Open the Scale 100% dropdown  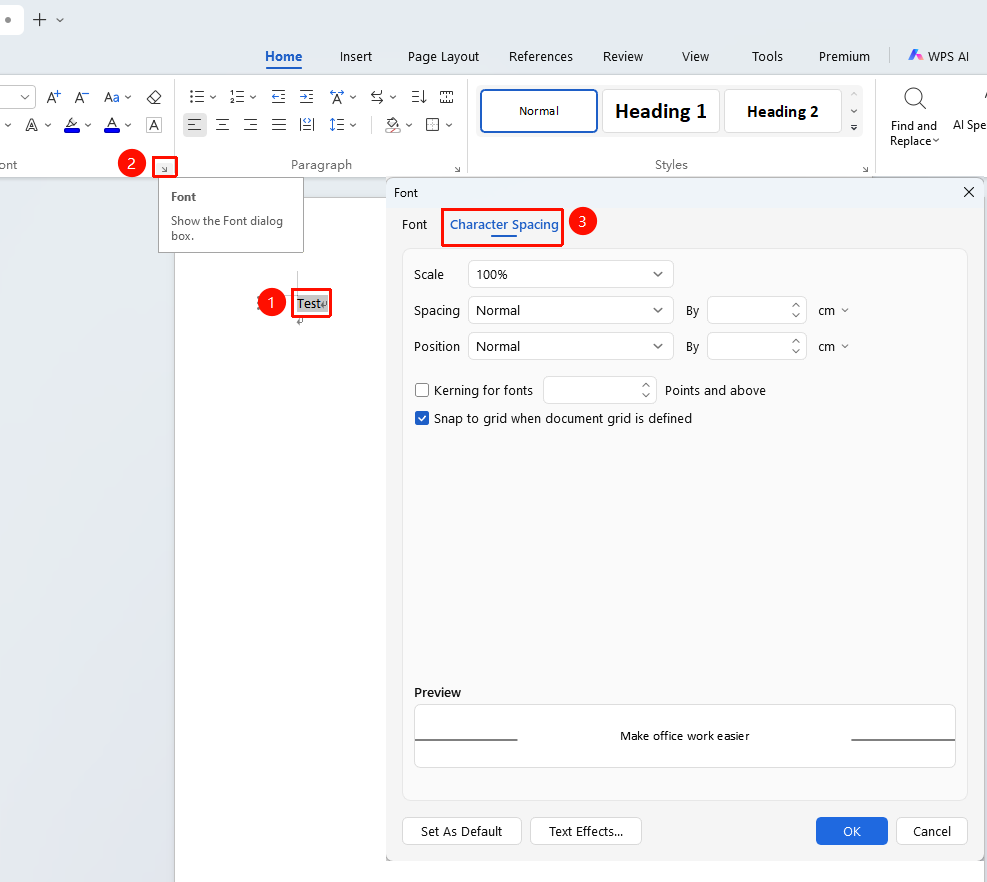(571, 274)
